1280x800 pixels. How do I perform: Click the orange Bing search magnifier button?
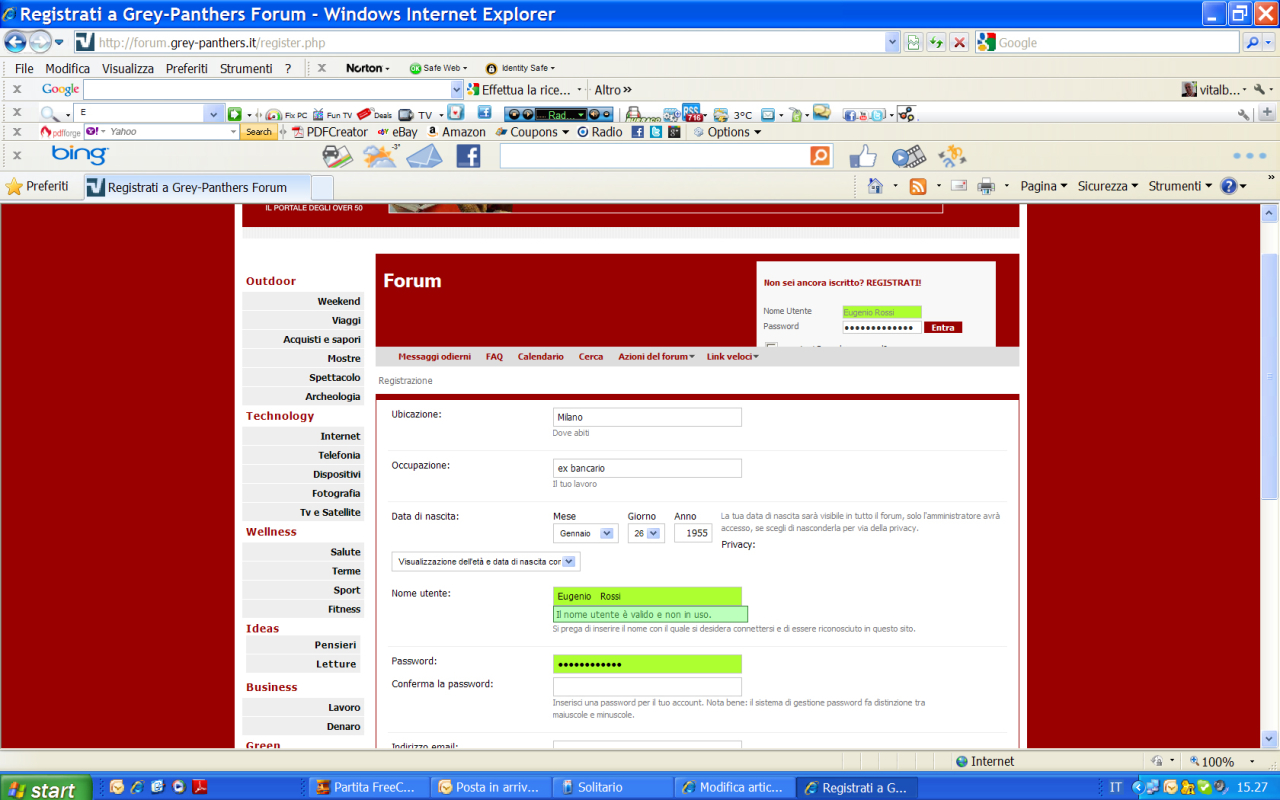820,156
